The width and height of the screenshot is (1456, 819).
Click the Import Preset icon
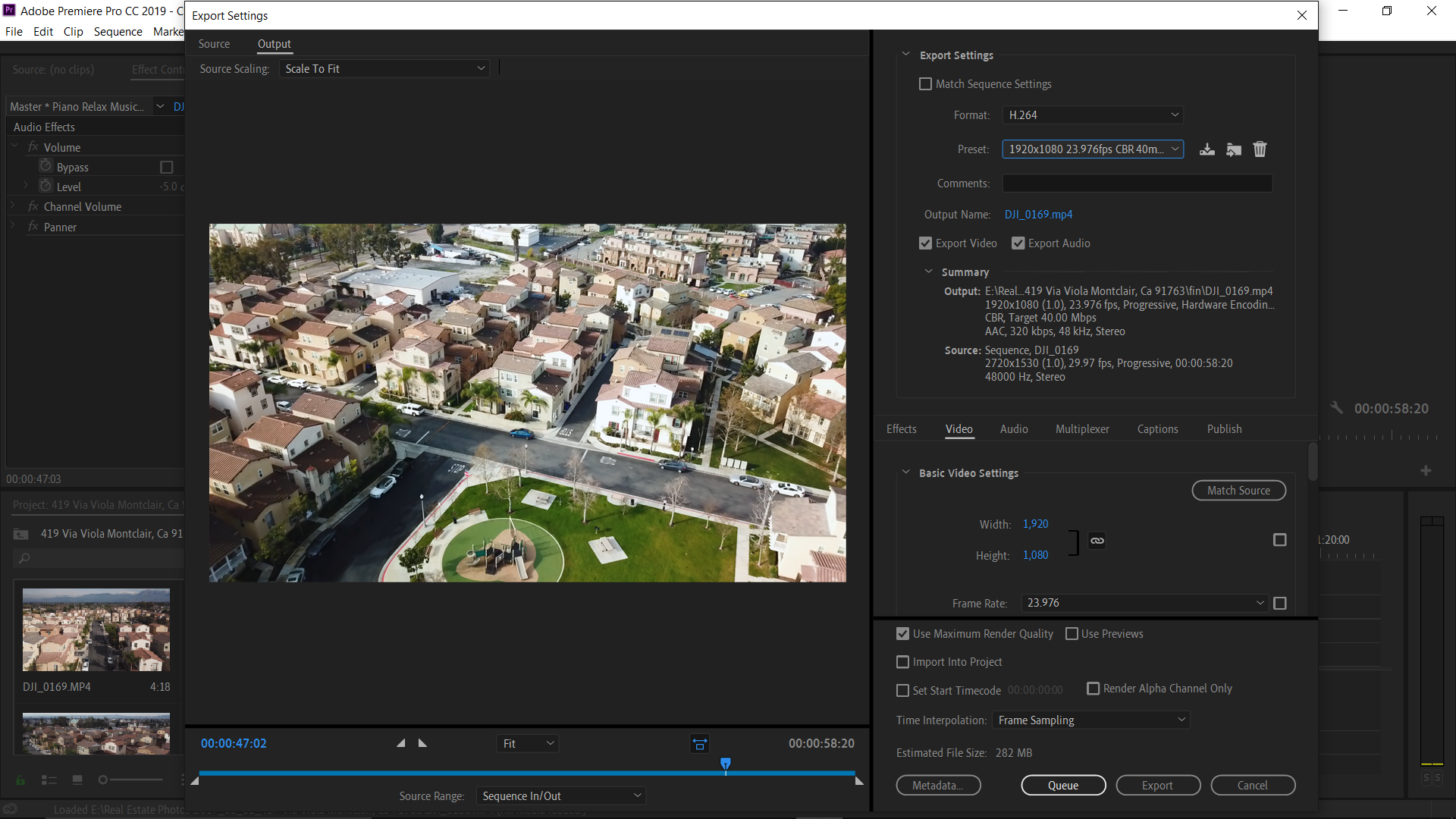tap(1234, 149)
